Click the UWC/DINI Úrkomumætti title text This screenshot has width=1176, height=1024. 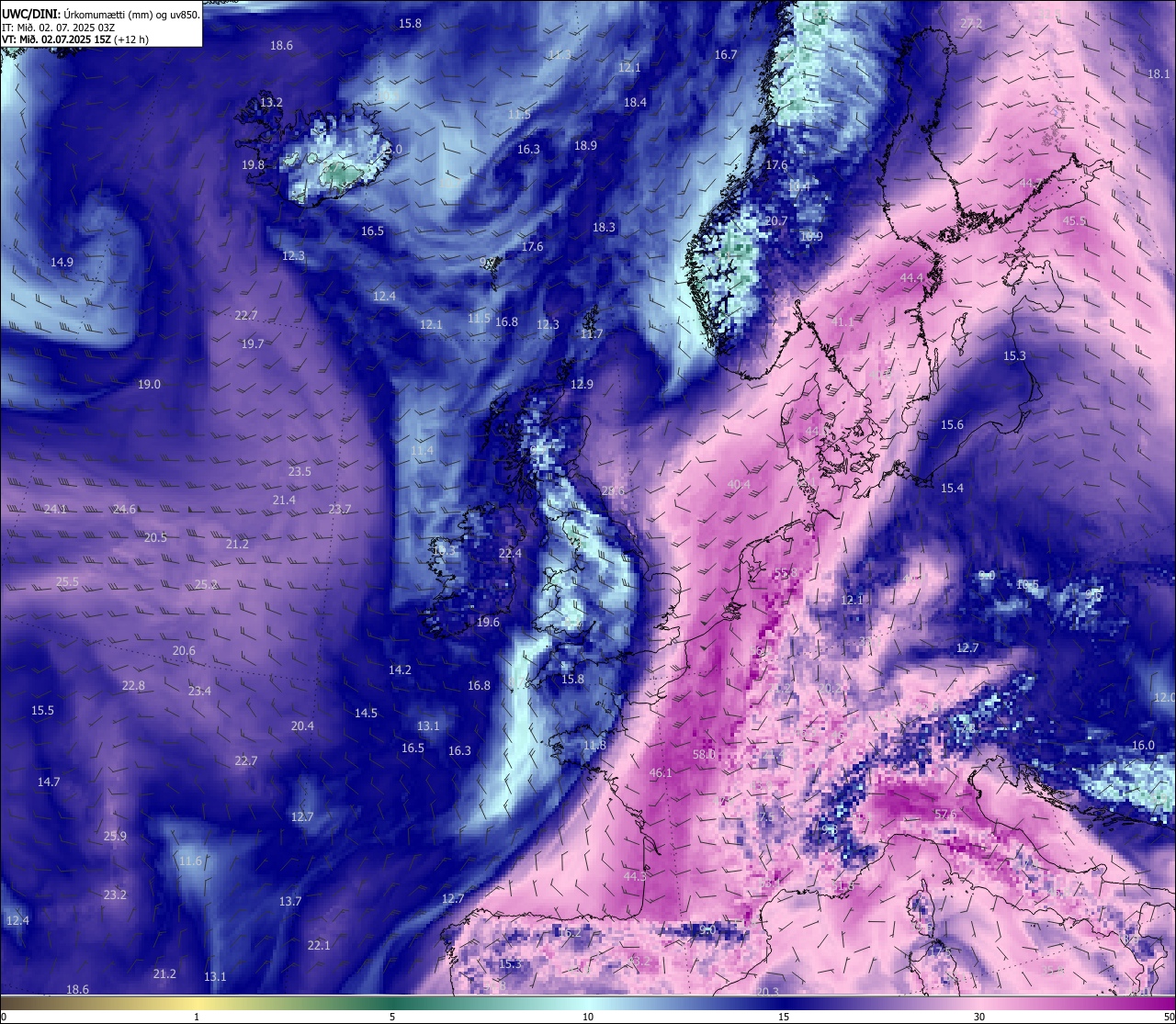pyautogui.click(x=101, y=14)
